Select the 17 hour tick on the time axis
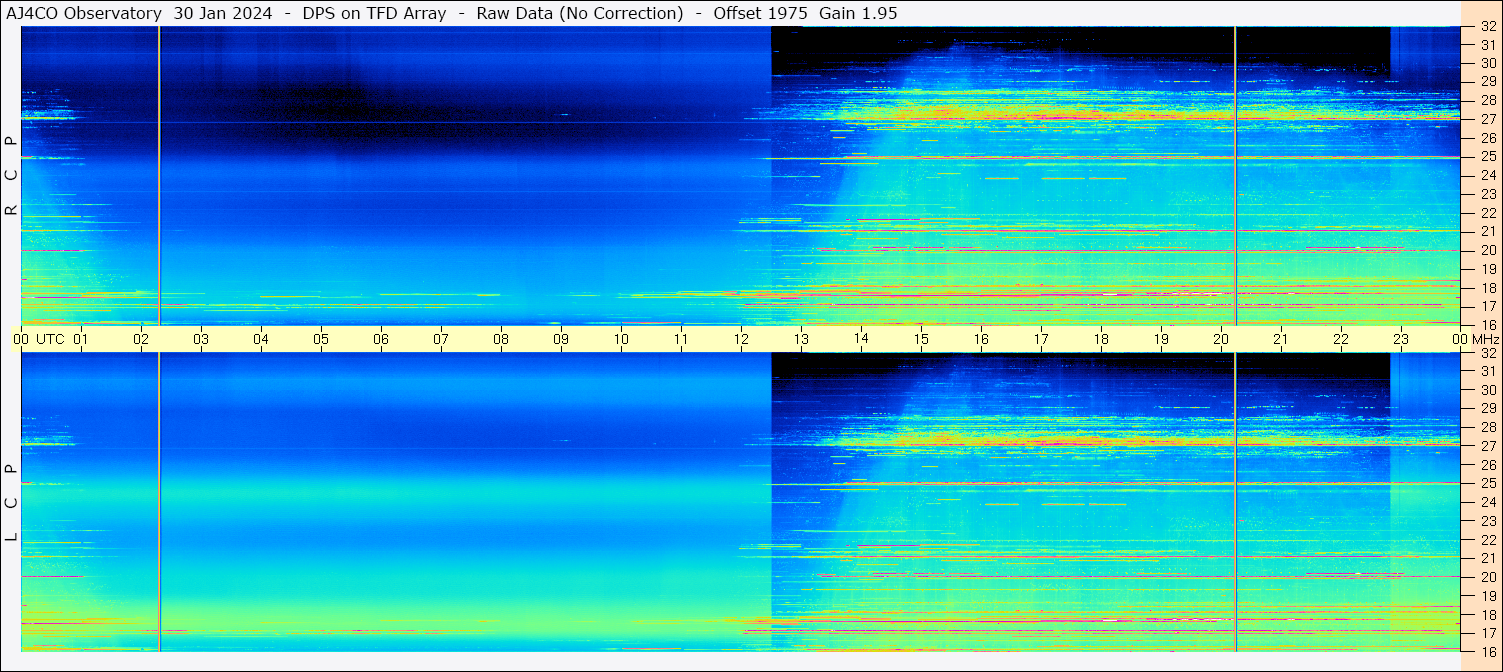Viewport: 1503px width, 672px height. pos(1041,339)
